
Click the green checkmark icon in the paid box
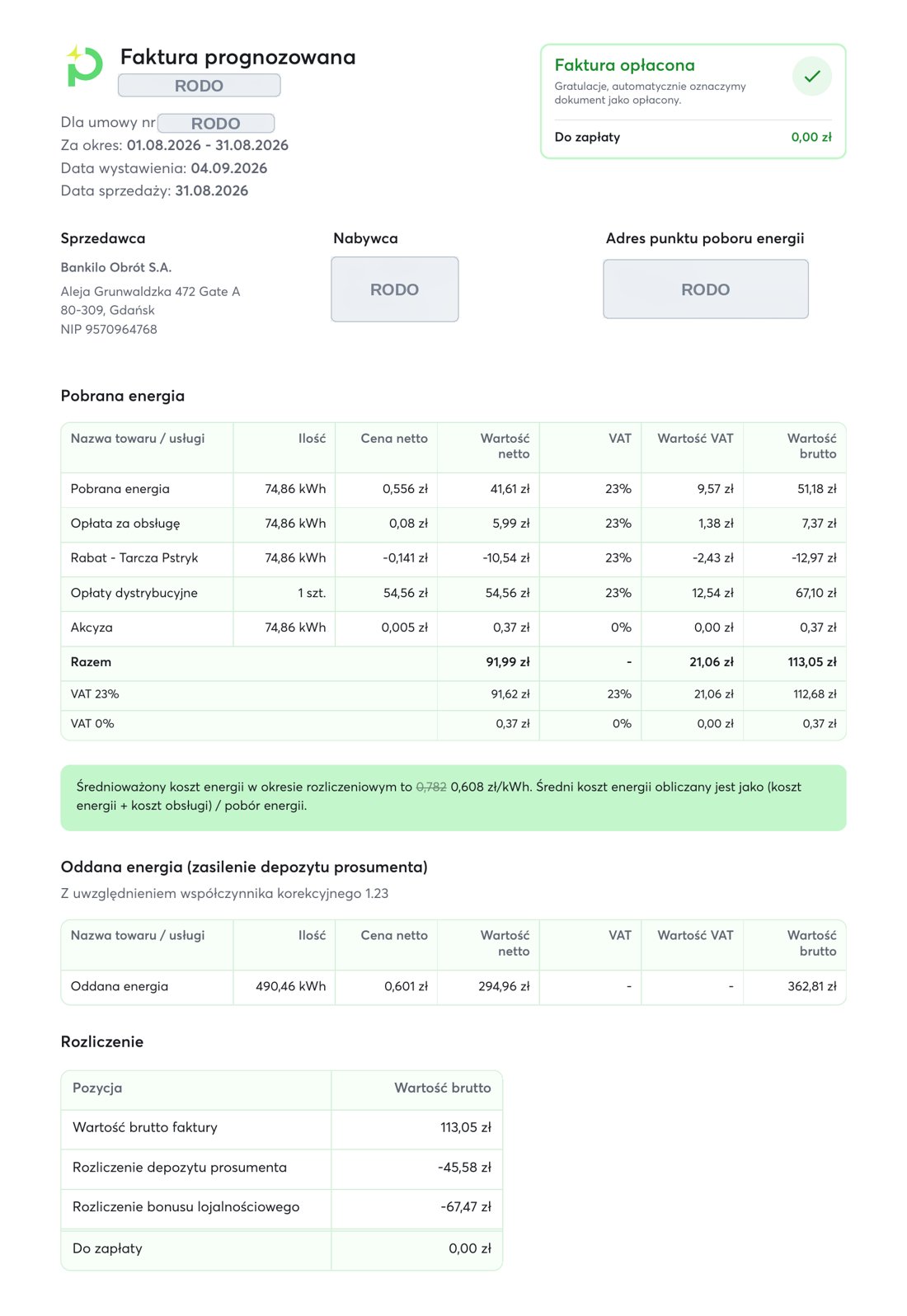click(x=812, y=76)
